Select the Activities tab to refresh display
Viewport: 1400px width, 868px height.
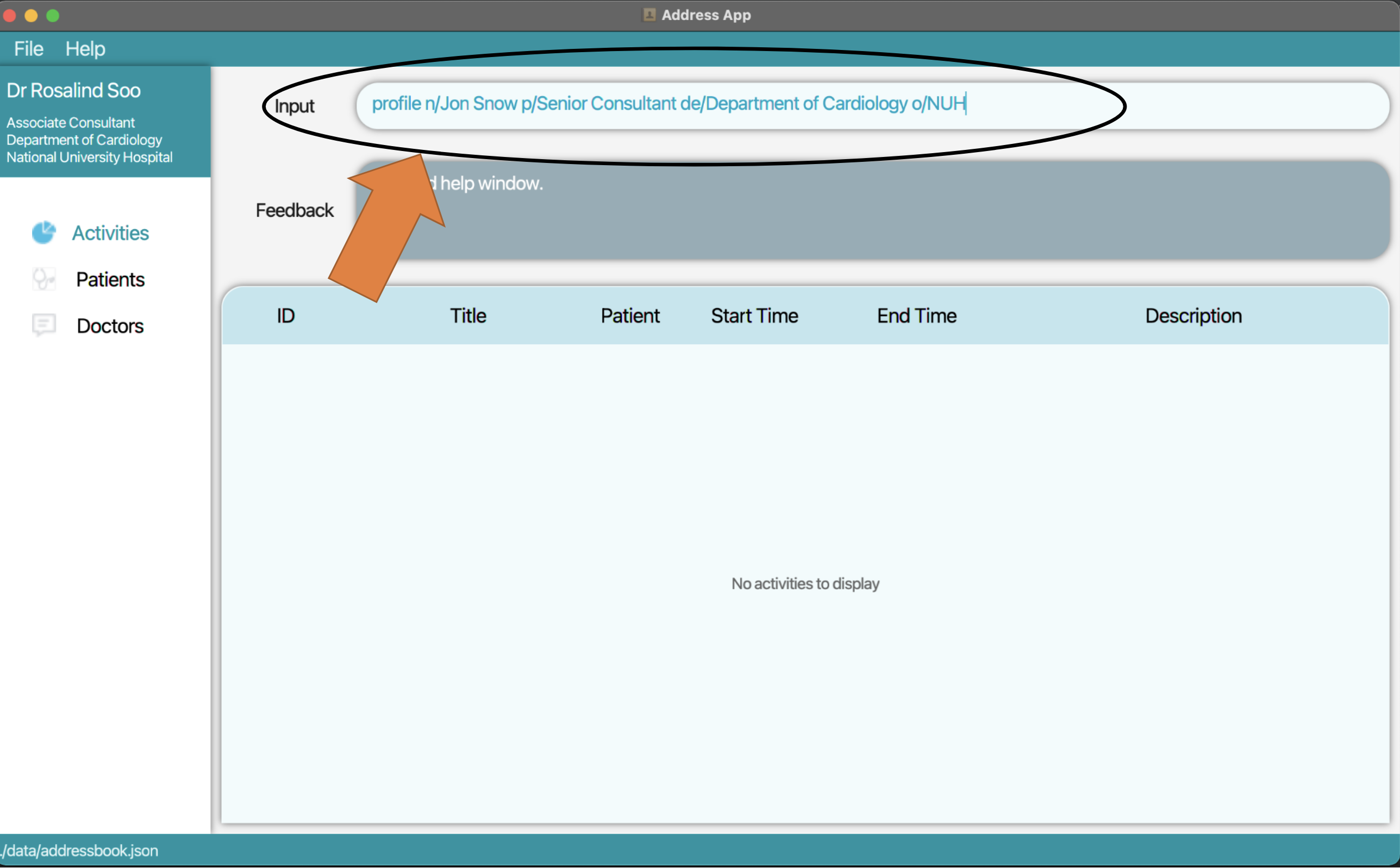coord(110,232)
